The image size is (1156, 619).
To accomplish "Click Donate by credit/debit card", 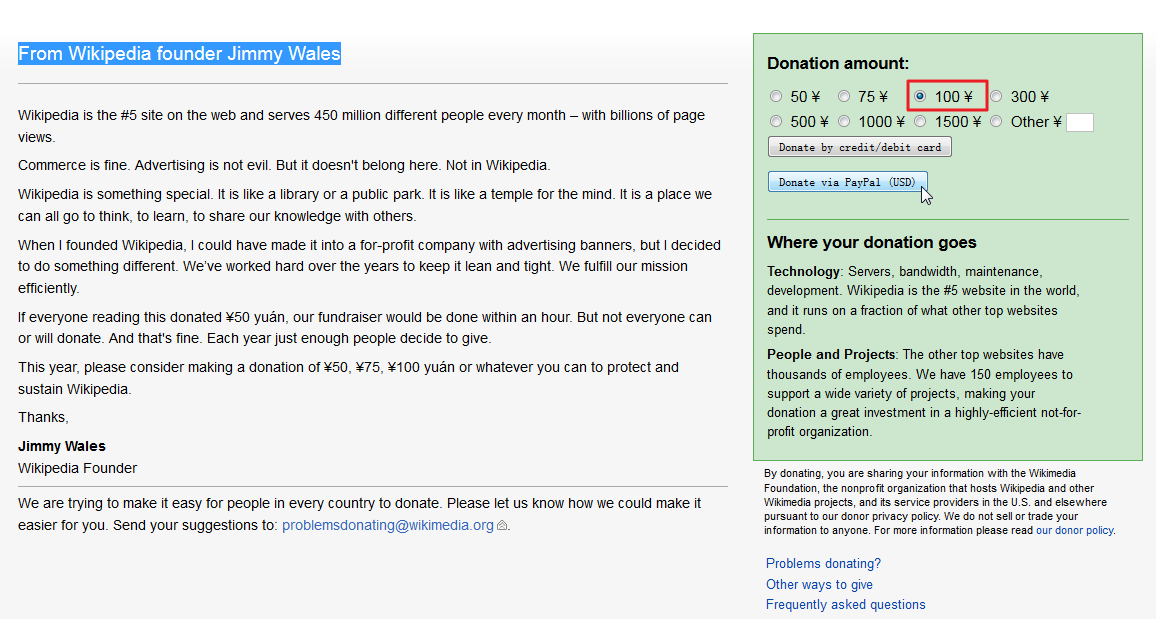I will (x=860, y=147).
